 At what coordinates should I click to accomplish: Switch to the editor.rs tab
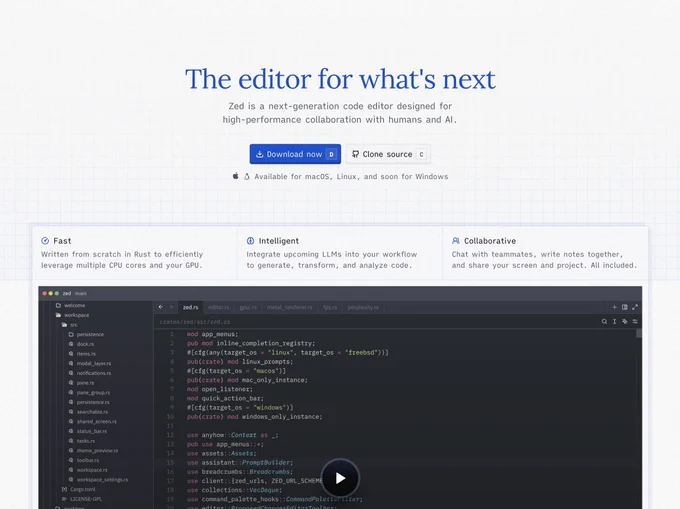(219, 307)
